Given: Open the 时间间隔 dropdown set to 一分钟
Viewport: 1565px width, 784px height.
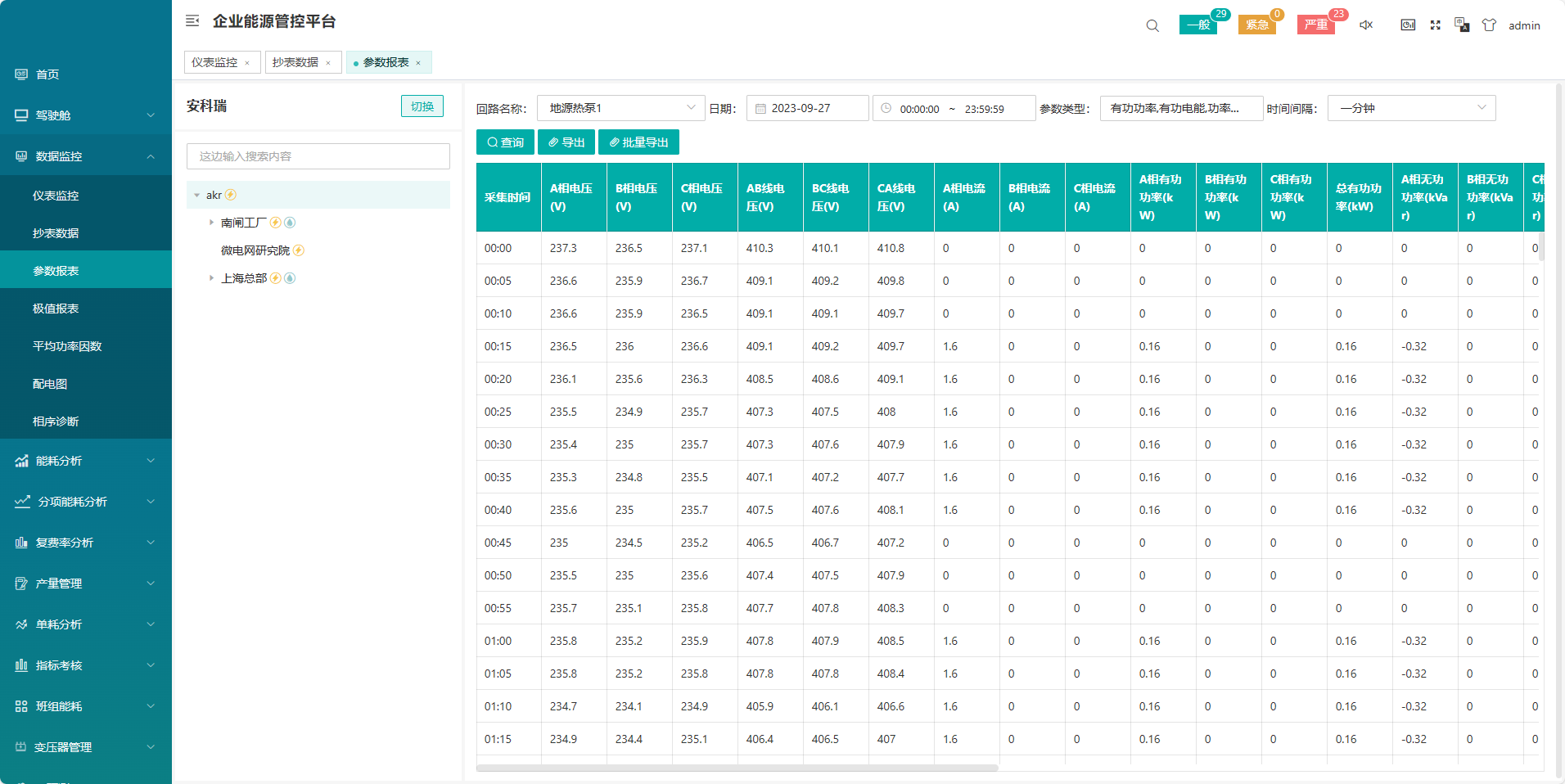Looking at the screenshot, I should click(x=1411, y=108).
